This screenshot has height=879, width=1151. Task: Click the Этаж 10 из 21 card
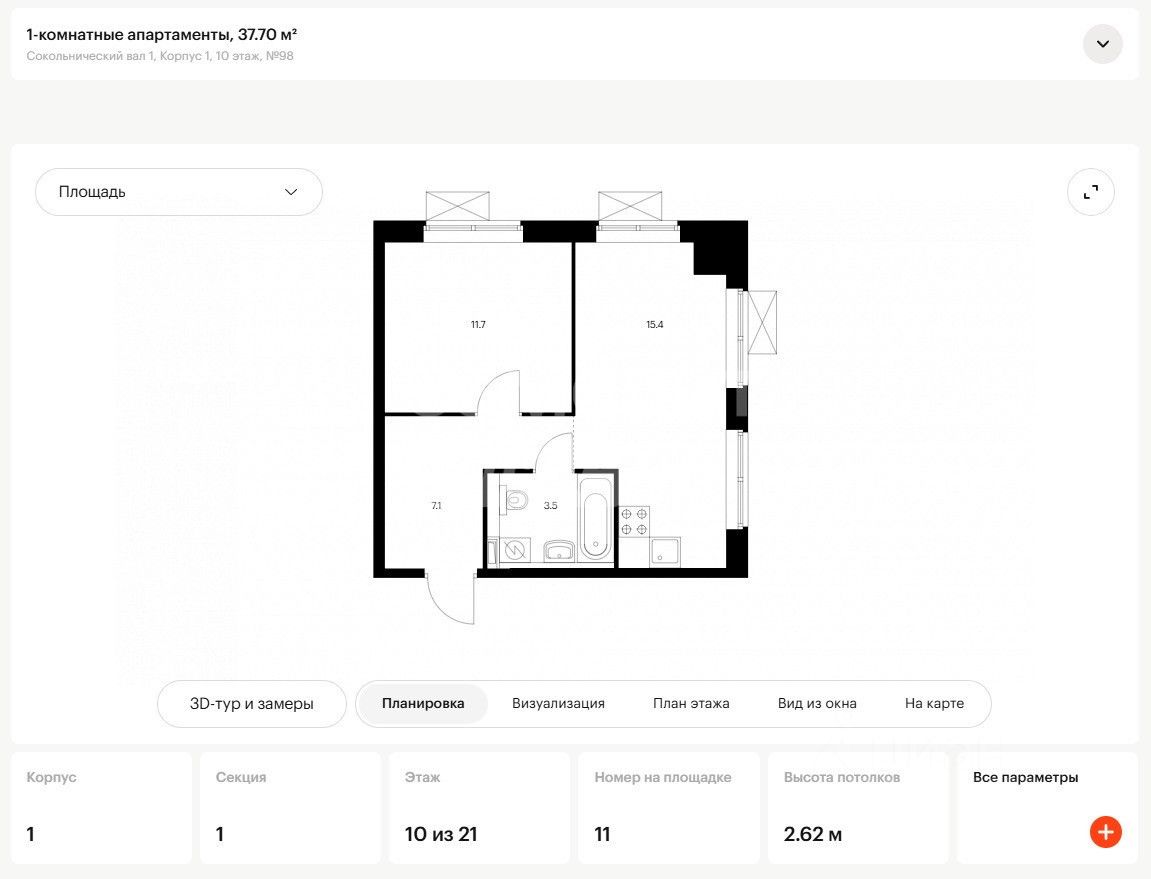479,808
